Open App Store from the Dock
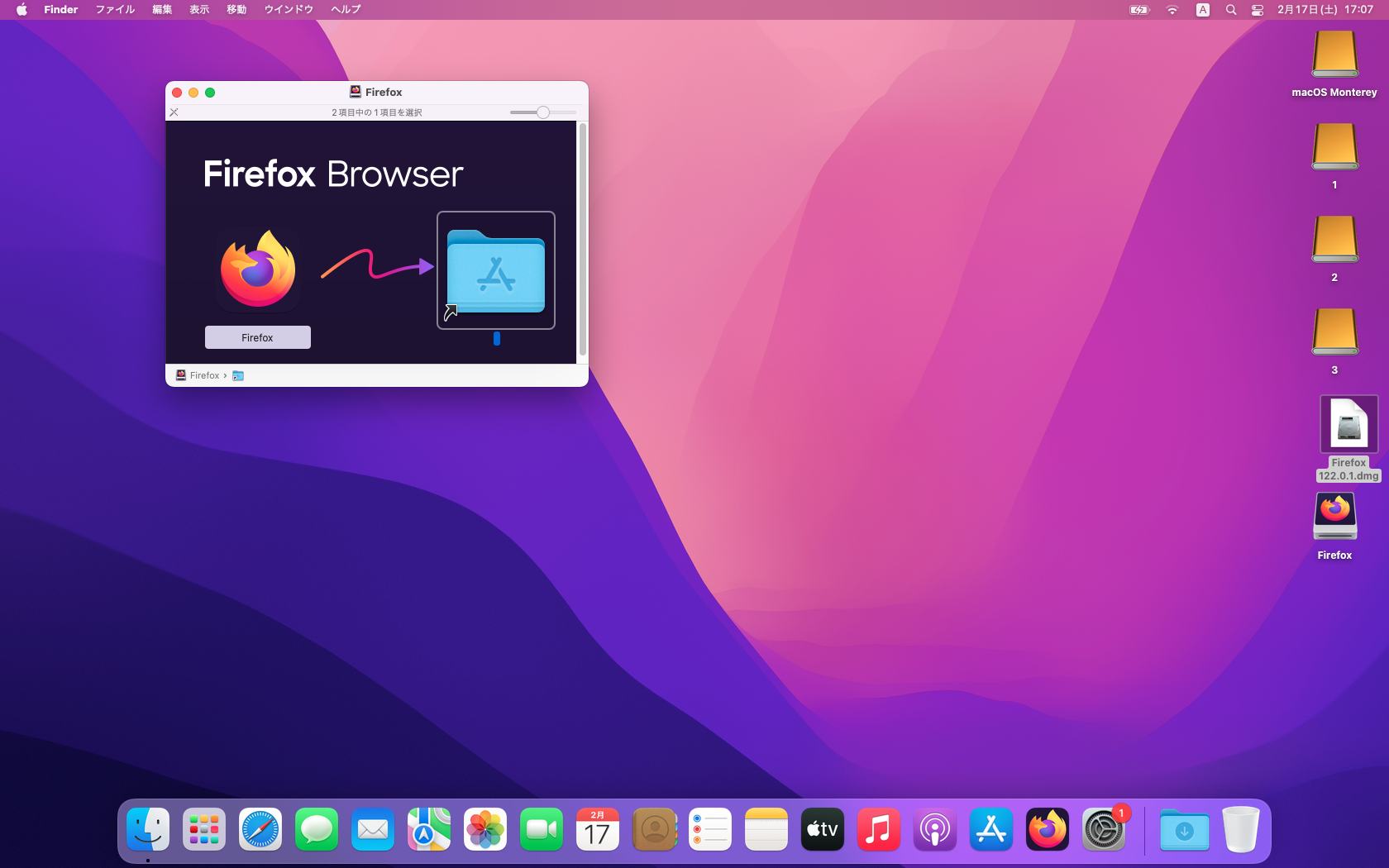 pos(991,829)
